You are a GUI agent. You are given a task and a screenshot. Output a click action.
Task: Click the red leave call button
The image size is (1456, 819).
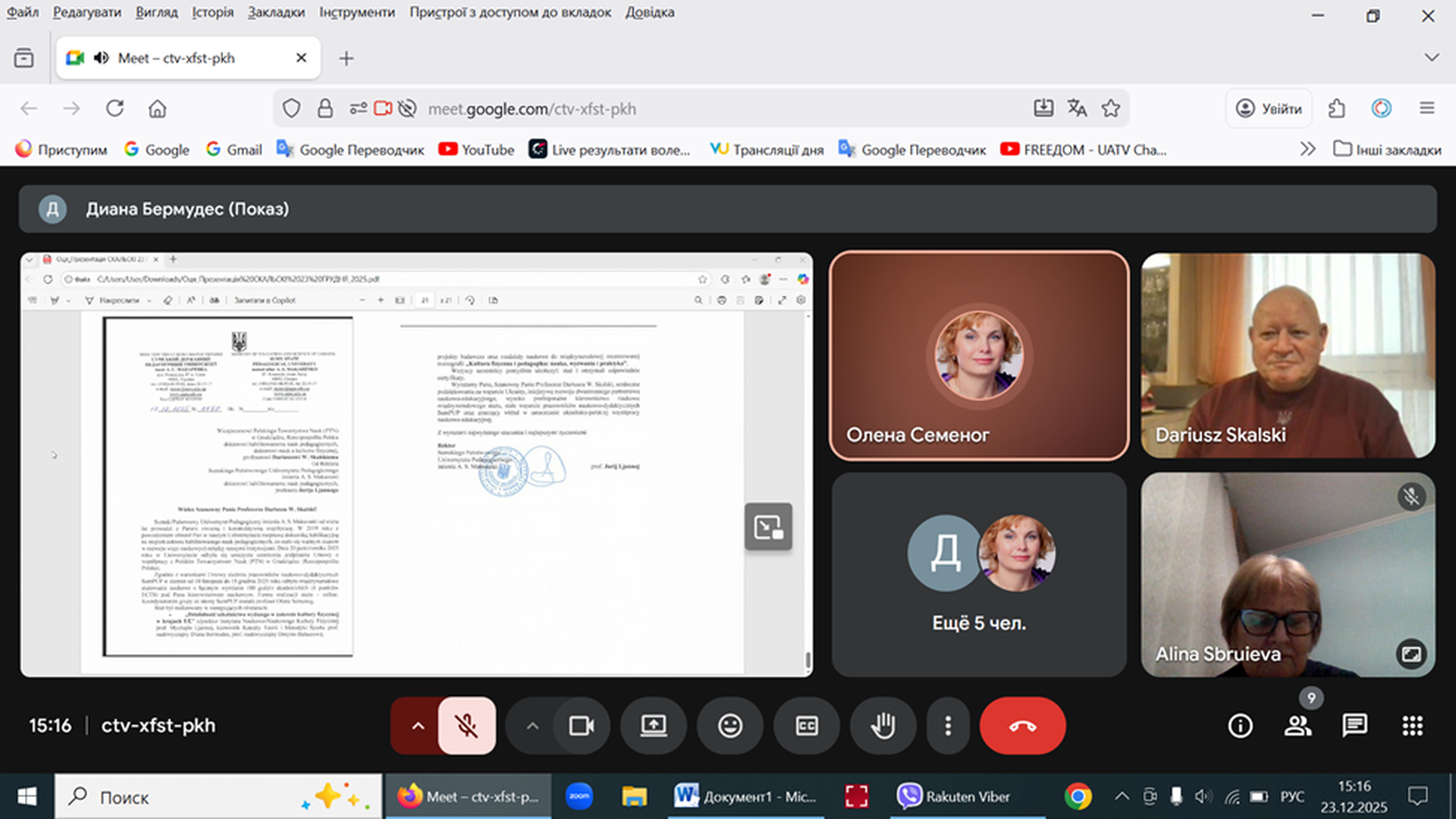click(1022, 726)
